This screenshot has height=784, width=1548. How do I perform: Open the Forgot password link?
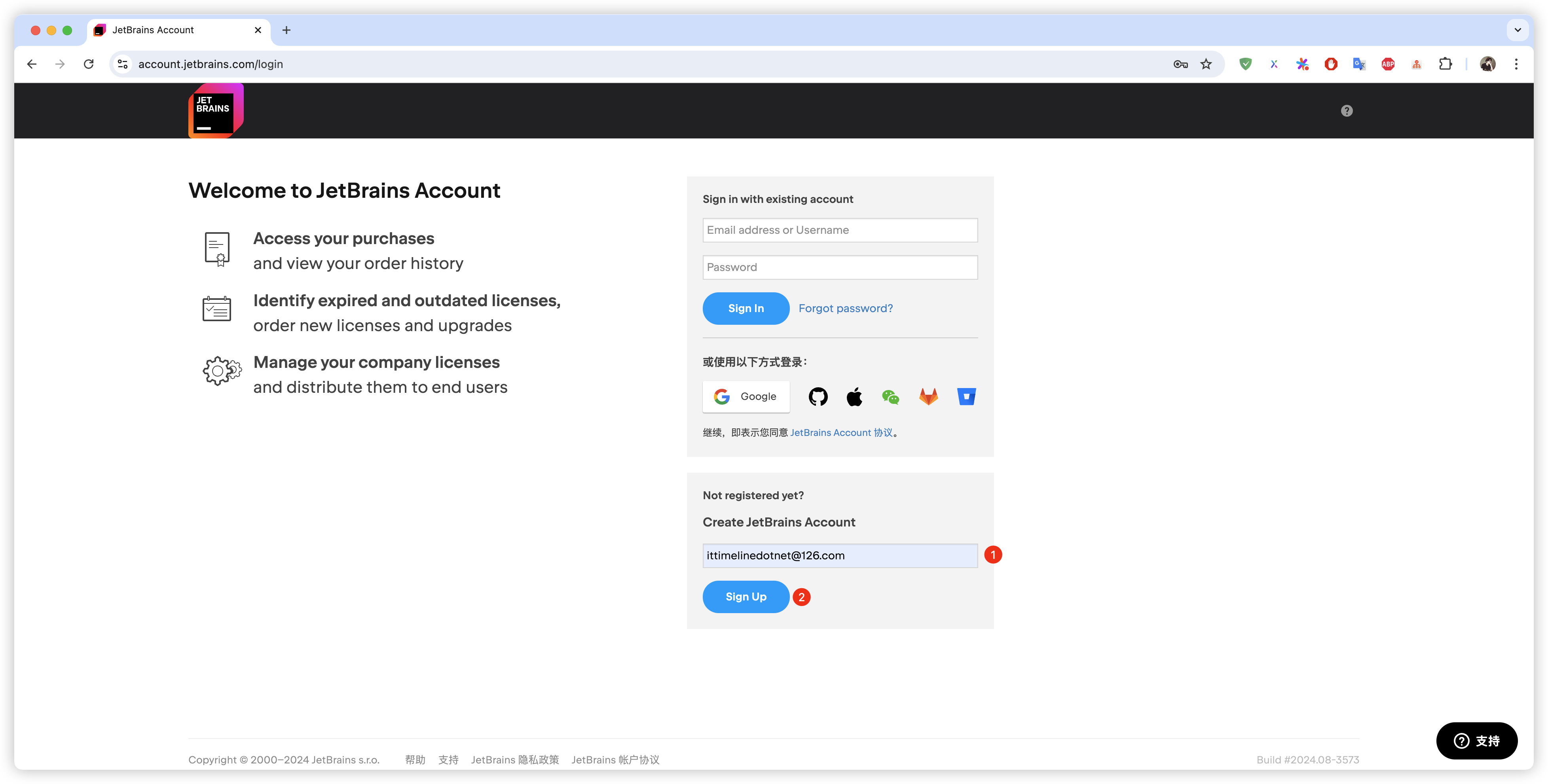click(x=846, y=308)
